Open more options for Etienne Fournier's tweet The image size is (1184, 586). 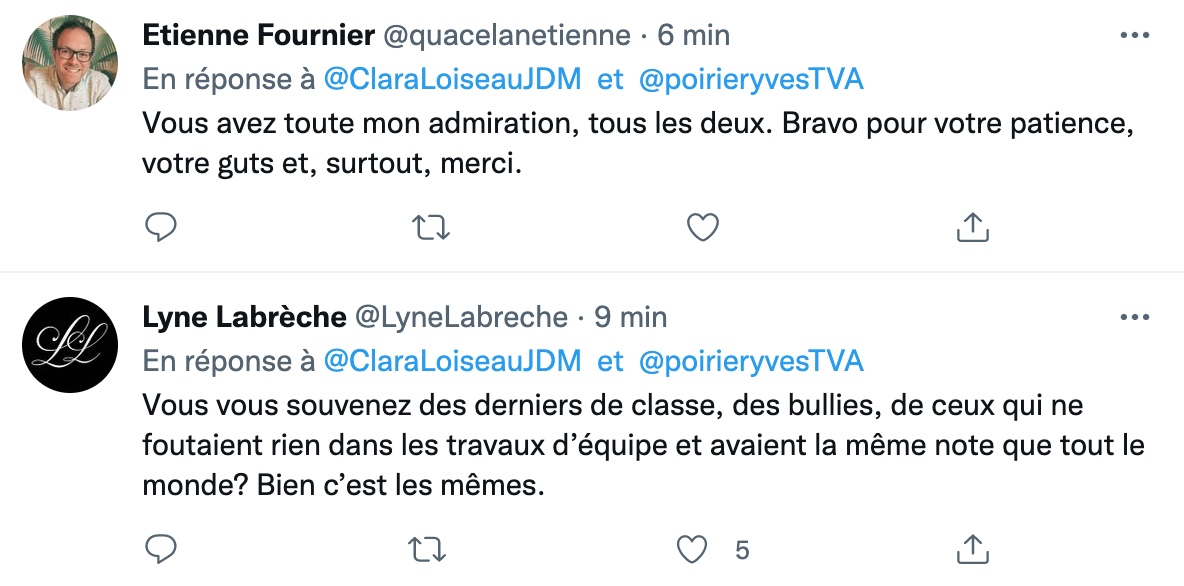tap(1134, 35)
